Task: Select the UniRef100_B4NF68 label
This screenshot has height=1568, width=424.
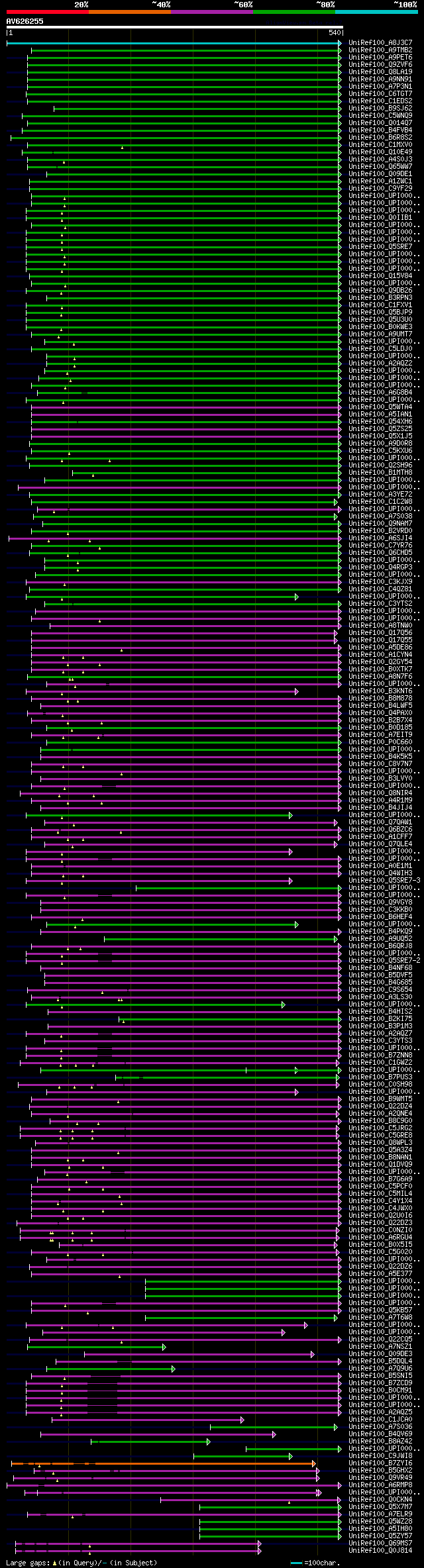Action: [x=380, y=968]
